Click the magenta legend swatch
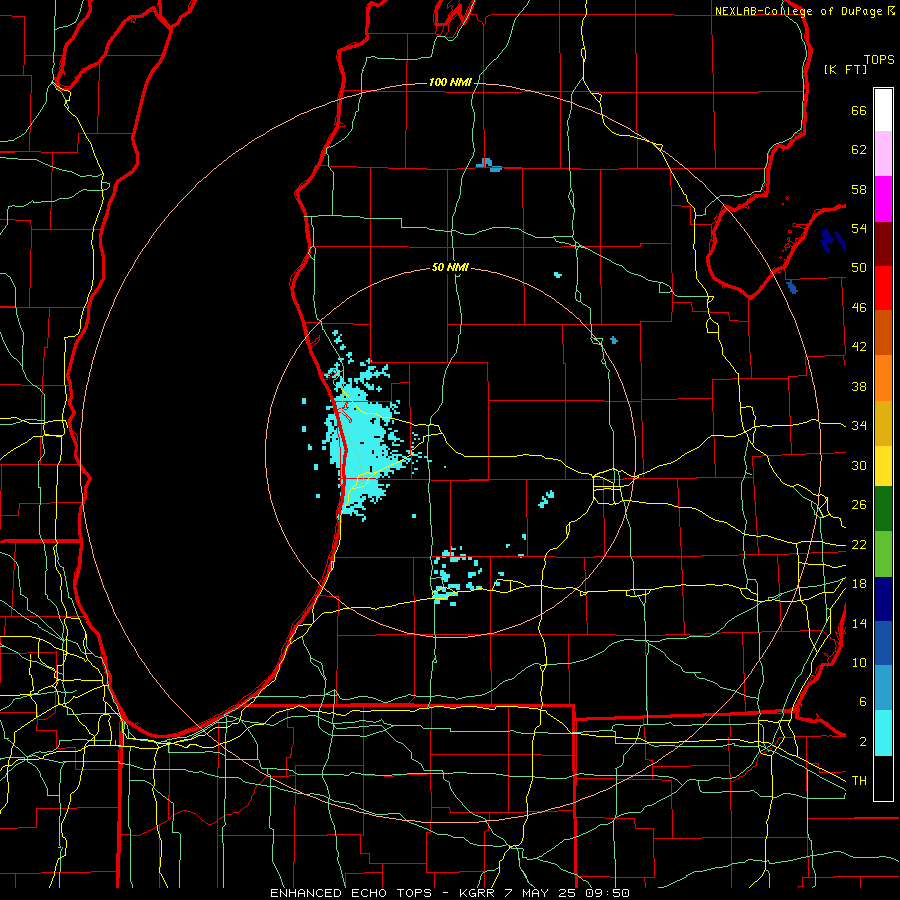 click(x=883, y=199)
